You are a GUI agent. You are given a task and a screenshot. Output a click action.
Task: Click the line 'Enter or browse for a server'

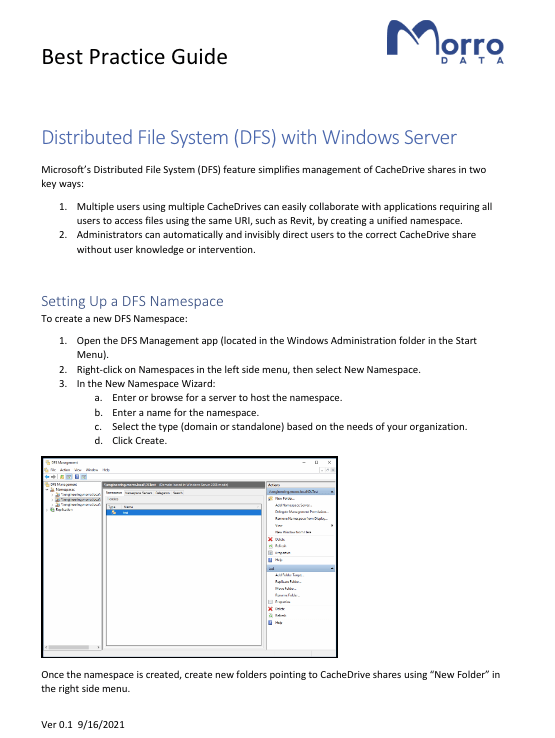point(227,398)
